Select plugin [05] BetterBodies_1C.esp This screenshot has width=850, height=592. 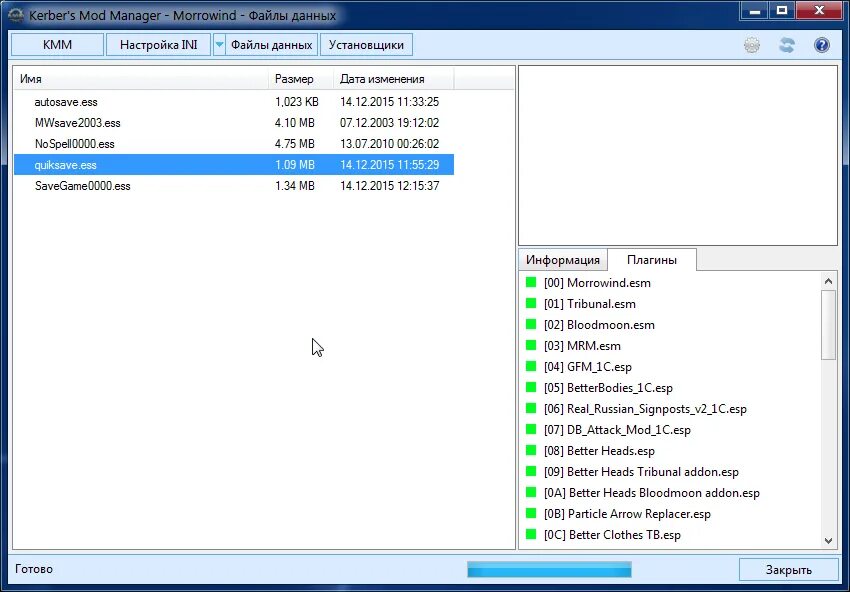coord(608,388)
